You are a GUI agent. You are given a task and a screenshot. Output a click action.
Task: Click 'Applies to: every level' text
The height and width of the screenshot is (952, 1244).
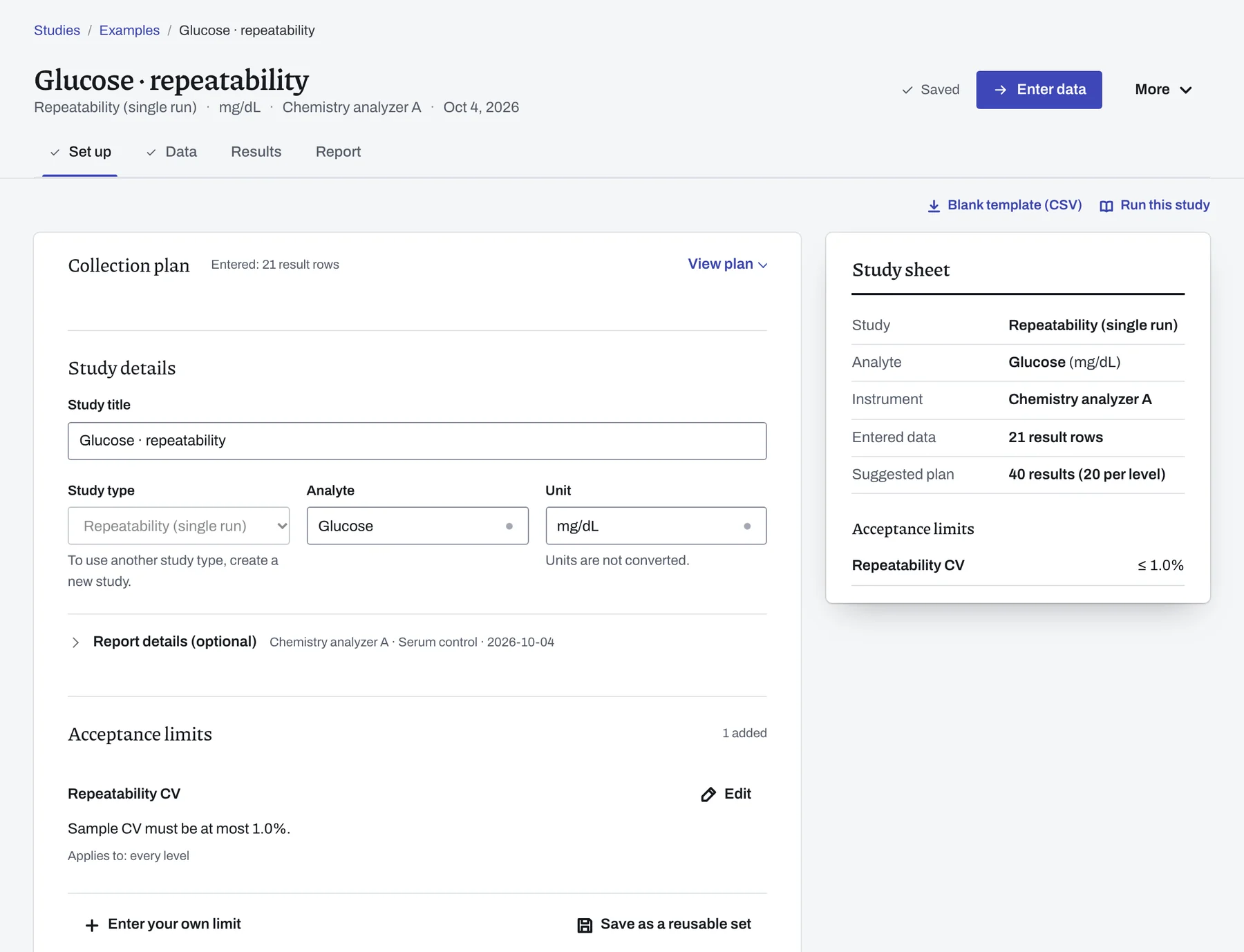pos(129,856)
